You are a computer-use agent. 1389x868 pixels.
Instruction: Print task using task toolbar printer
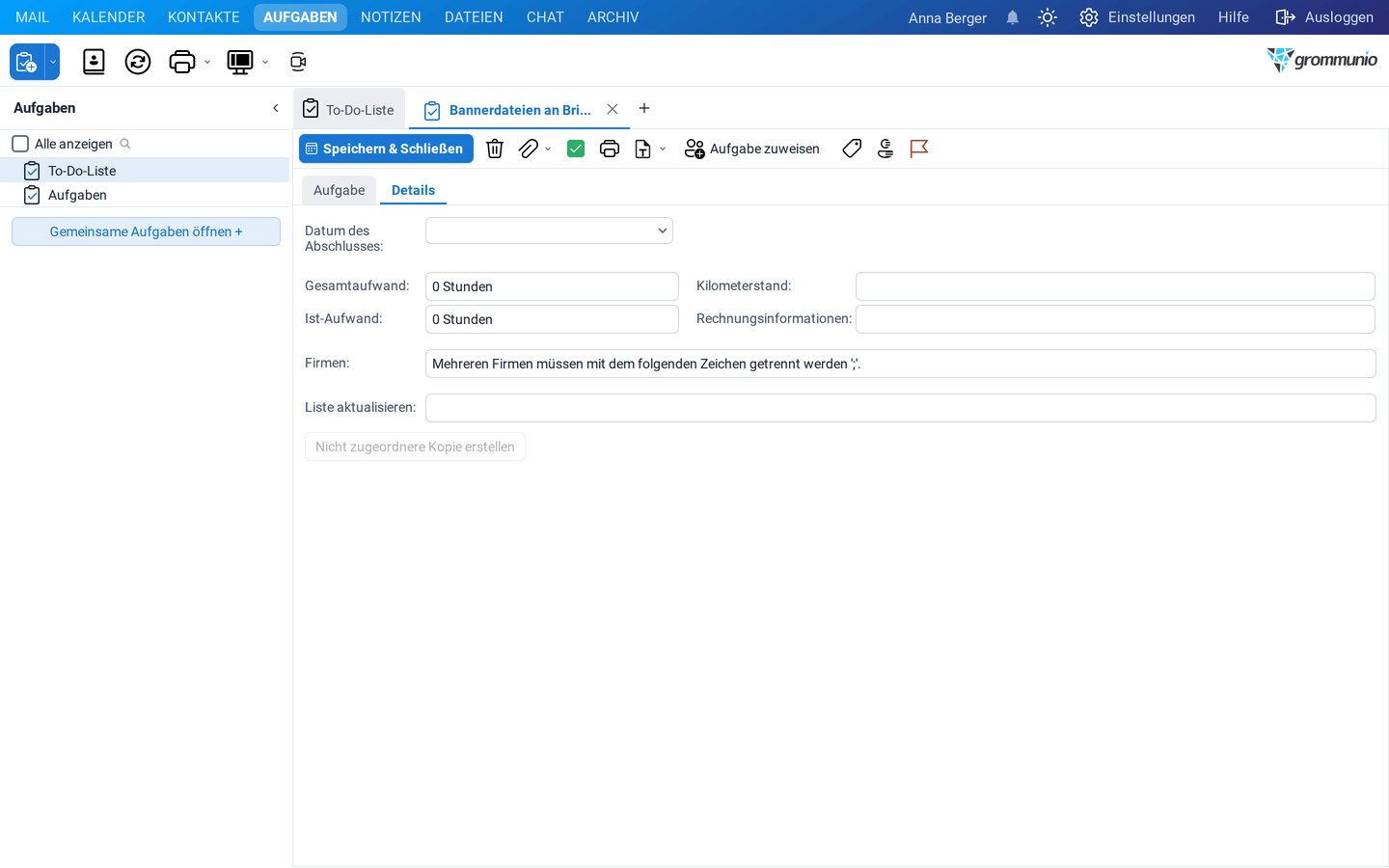(x=610, y=149)
